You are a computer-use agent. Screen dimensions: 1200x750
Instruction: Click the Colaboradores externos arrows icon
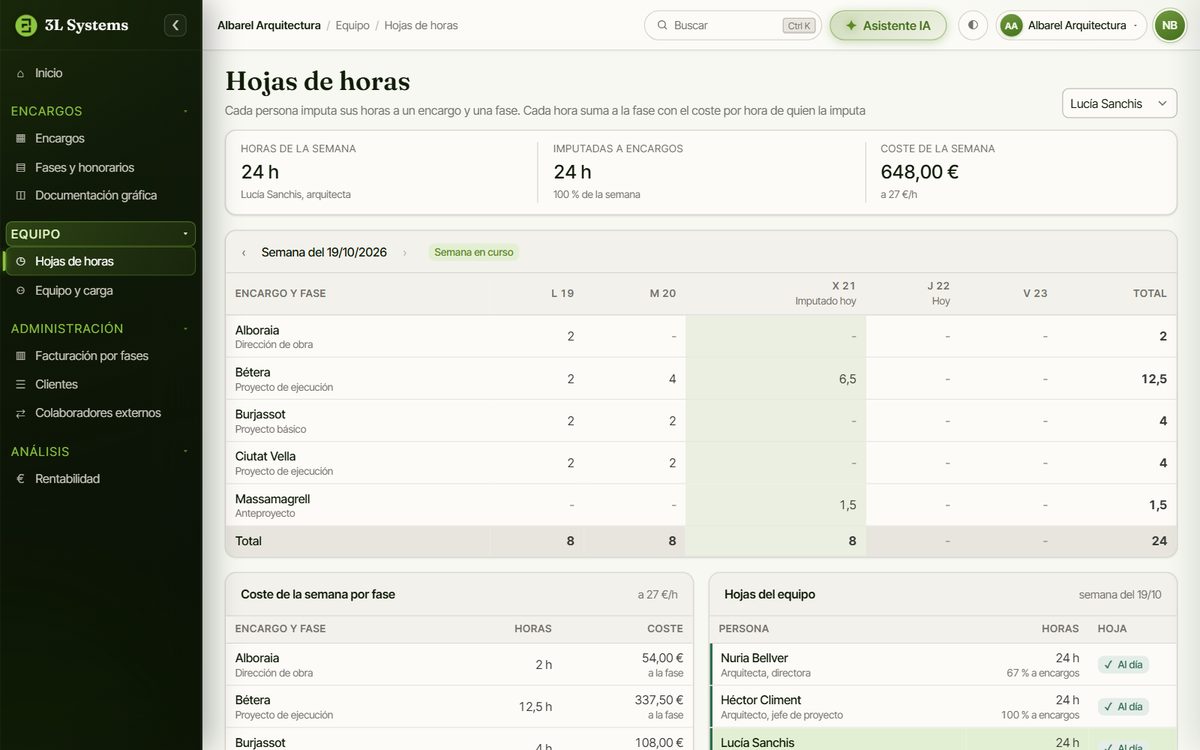point(21,413)
